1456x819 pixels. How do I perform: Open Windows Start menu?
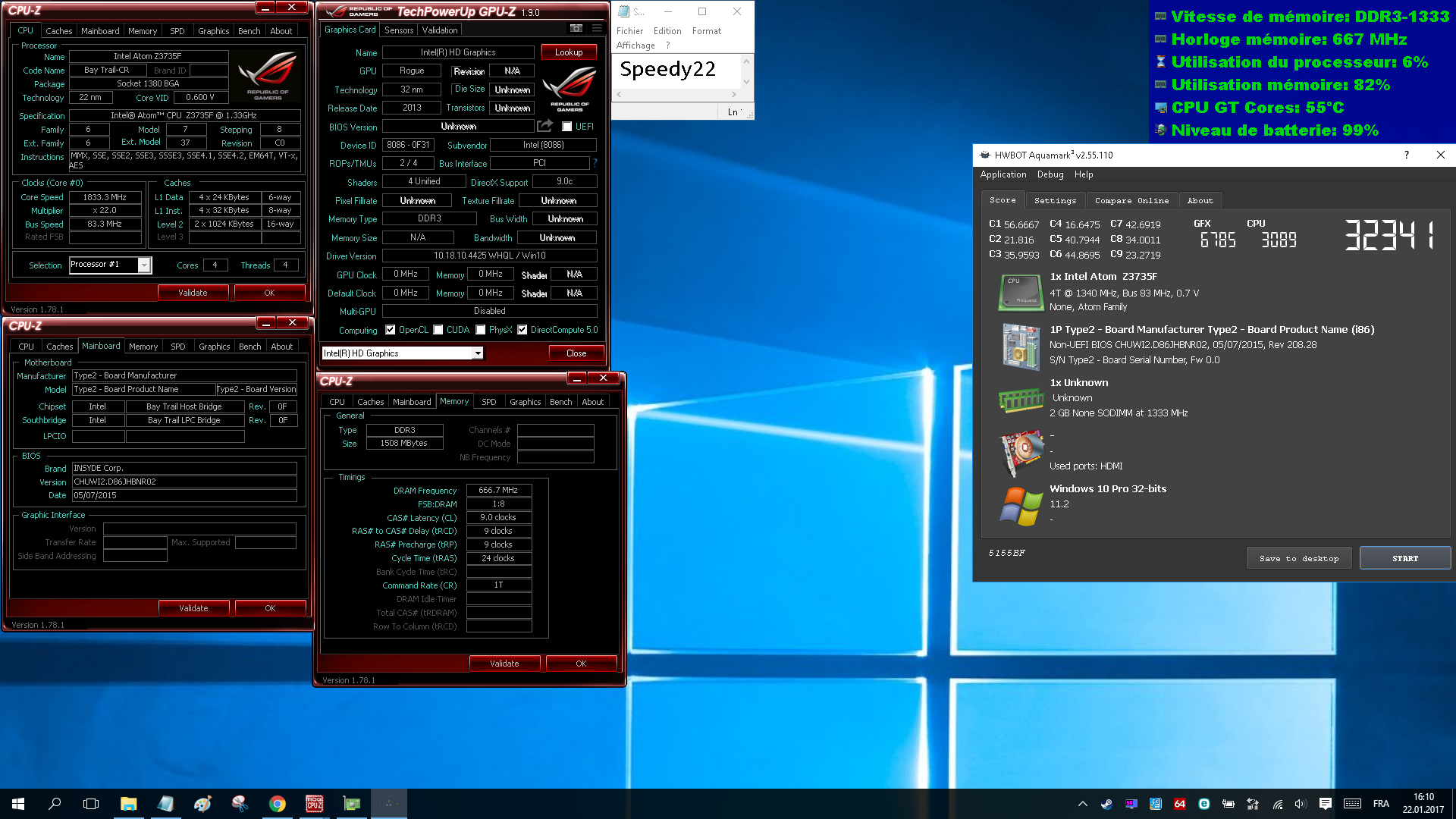(x=18, y=804)
